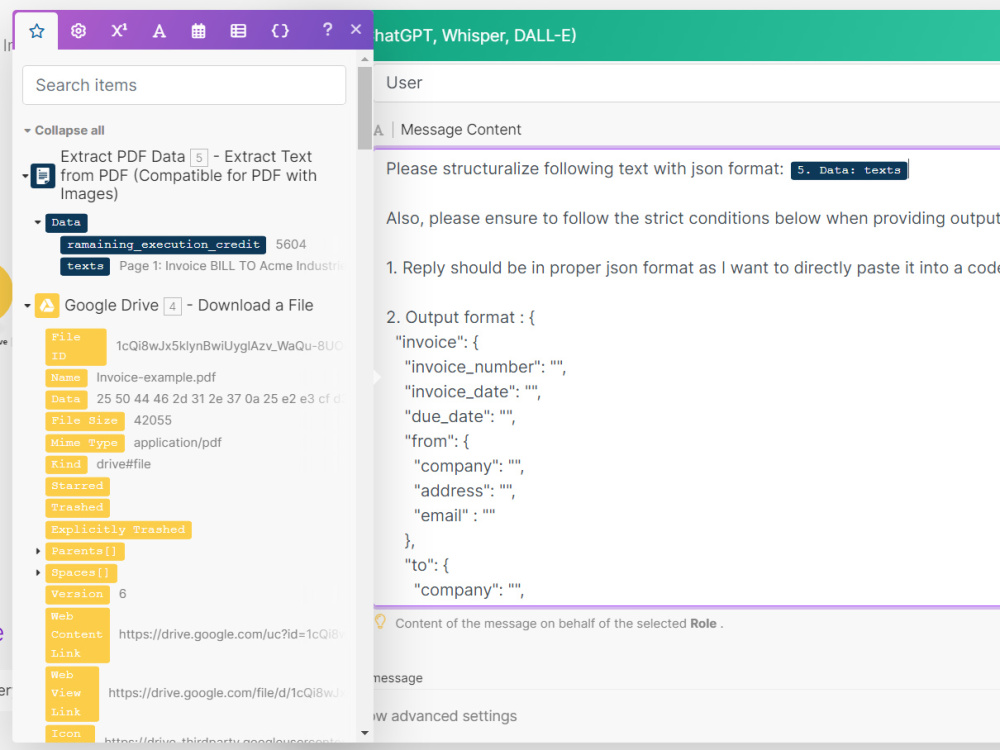Click into the Message Content text area
The width and height of the screenshot is (1000, 750).
686,378
